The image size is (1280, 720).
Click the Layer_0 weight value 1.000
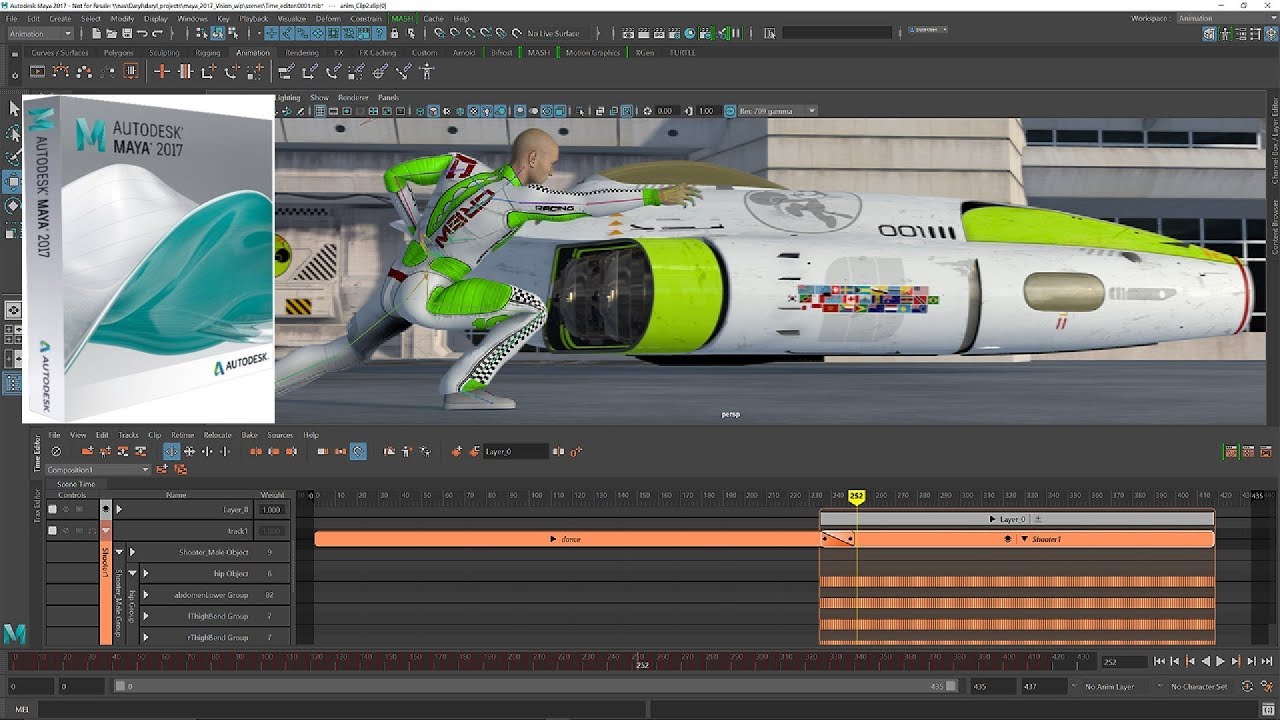coord(271,509)
